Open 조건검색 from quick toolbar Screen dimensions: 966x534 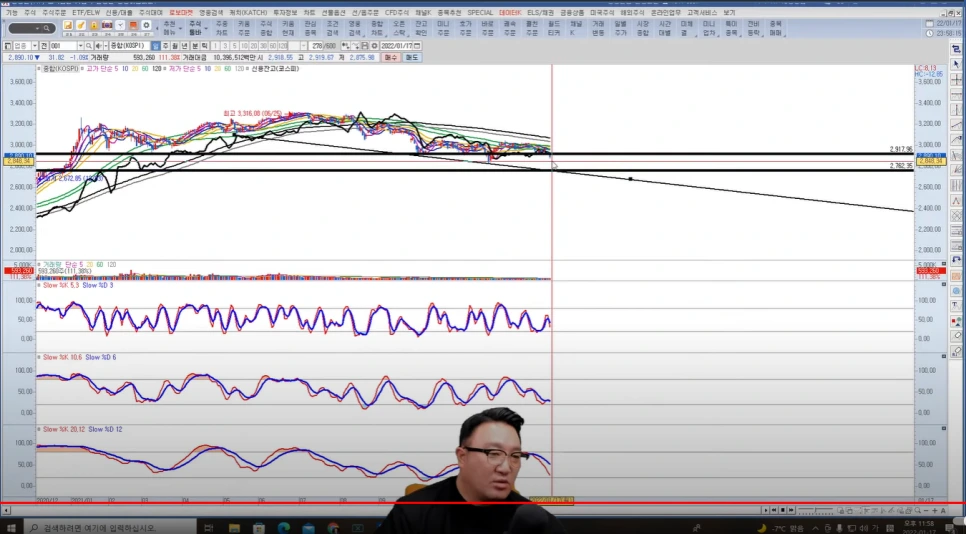pyautogui.click(x=332, y=28)
